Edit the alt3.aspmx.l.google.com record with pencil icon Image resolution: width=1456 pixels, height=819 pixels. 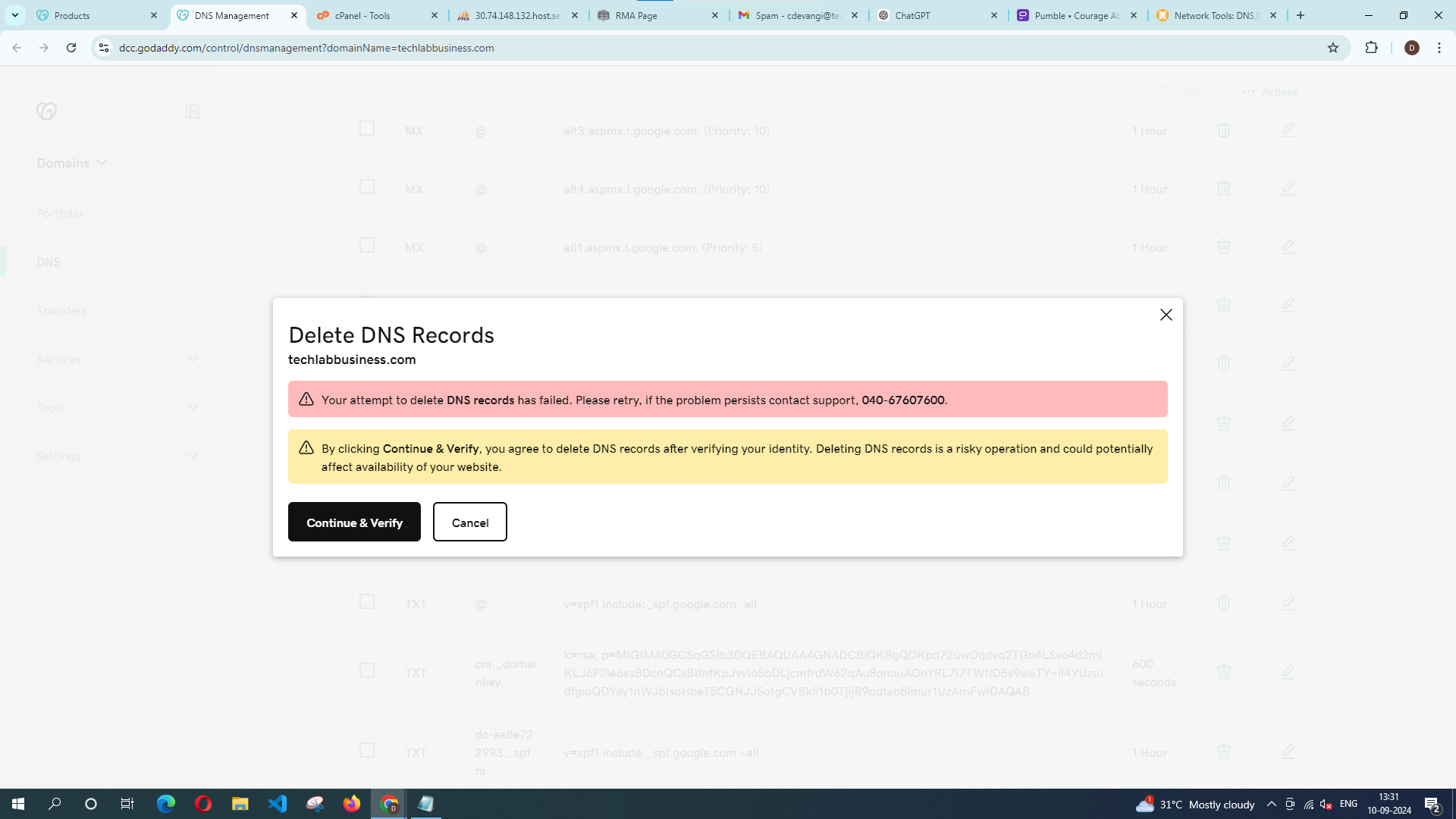point(1288,130)
